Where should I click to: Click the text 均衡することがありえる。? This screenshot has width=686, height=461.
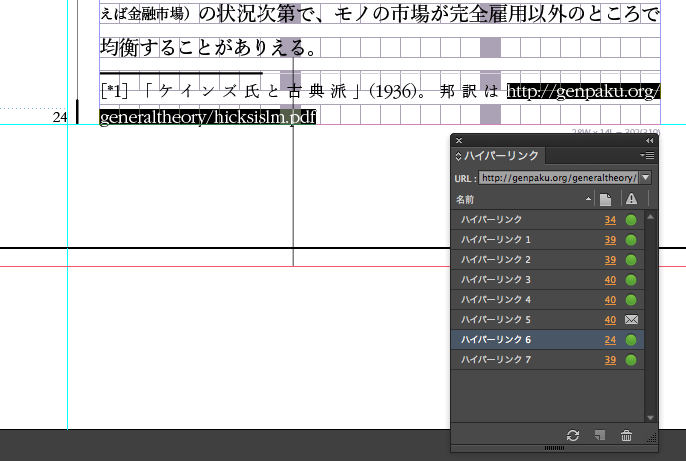point(208,47)
